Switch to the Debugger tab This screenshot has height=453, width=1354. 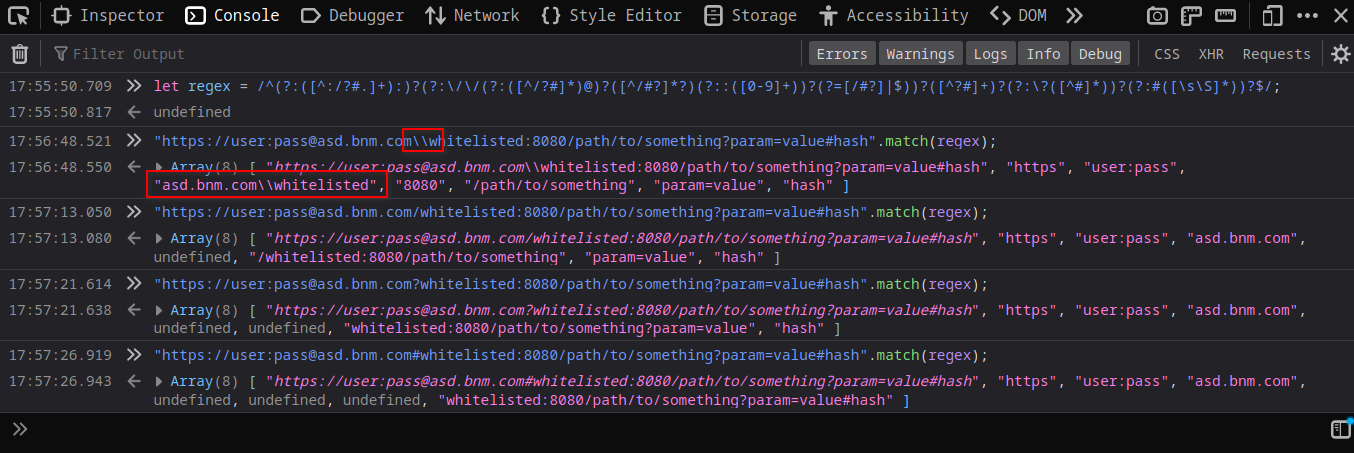coord(353,16)
